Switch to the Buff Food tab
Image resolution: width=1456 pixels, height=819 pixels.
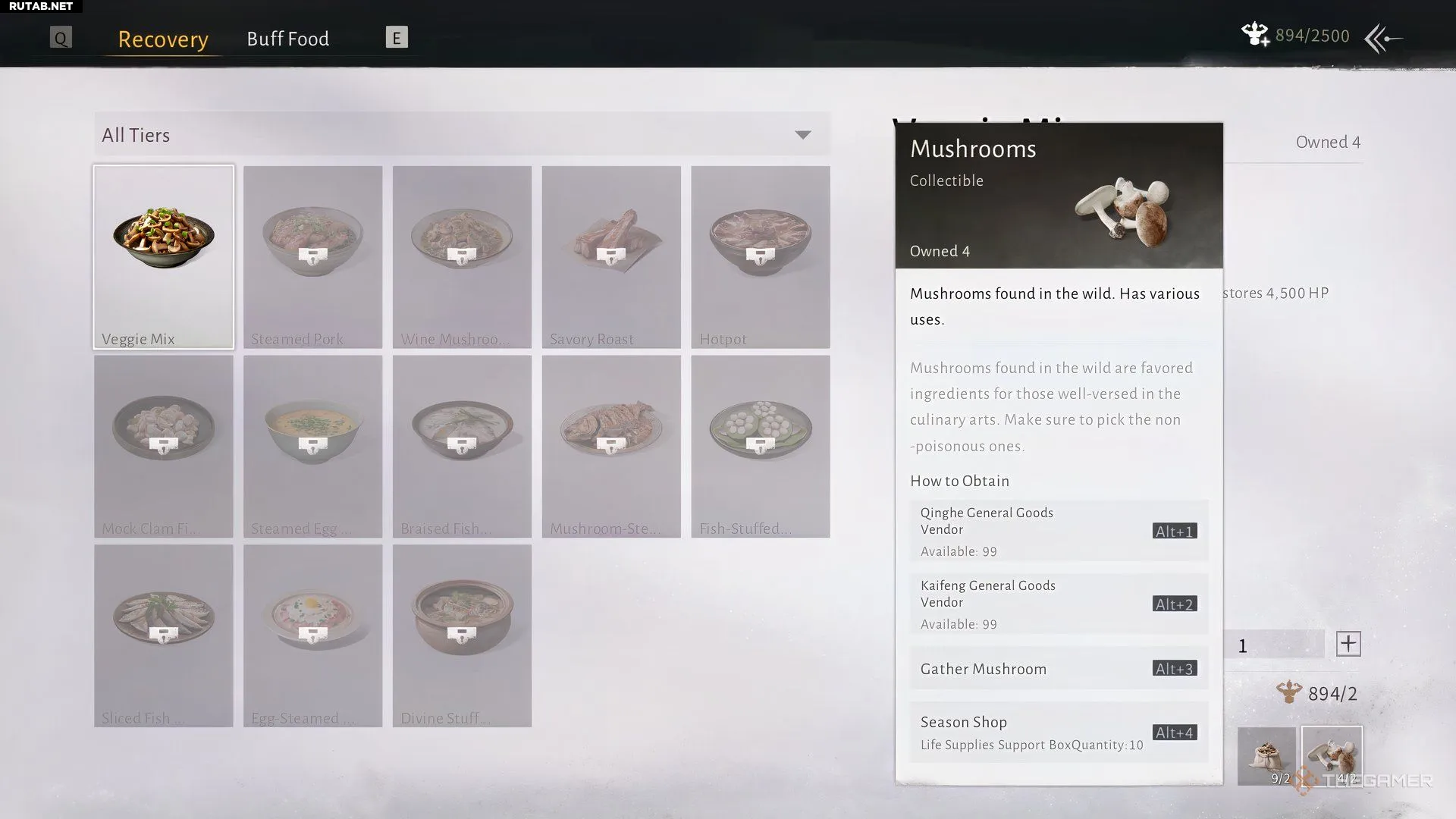point(287,39)
